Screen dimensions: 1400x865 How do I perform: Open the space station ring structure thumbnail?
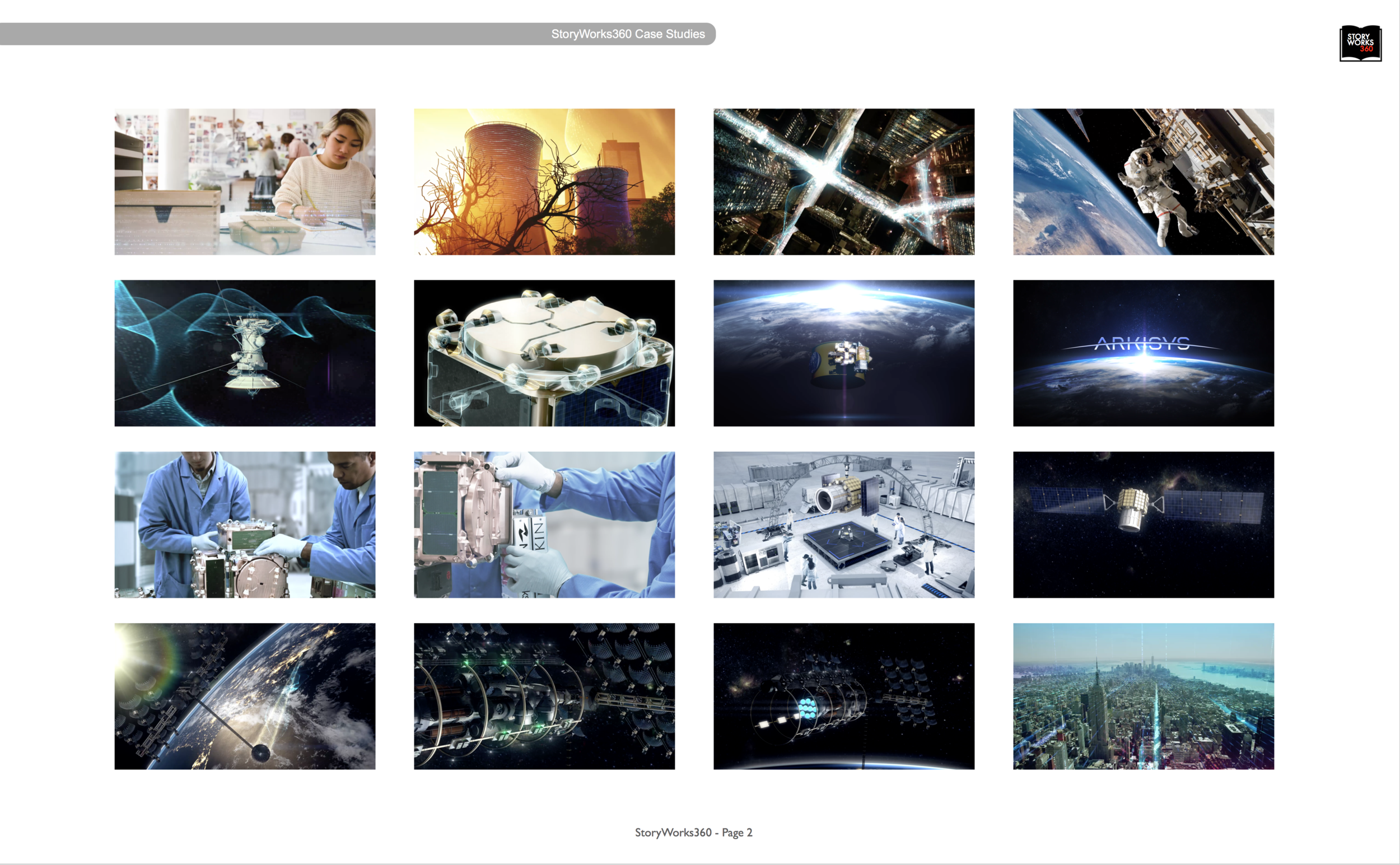(x=544, y=696)
